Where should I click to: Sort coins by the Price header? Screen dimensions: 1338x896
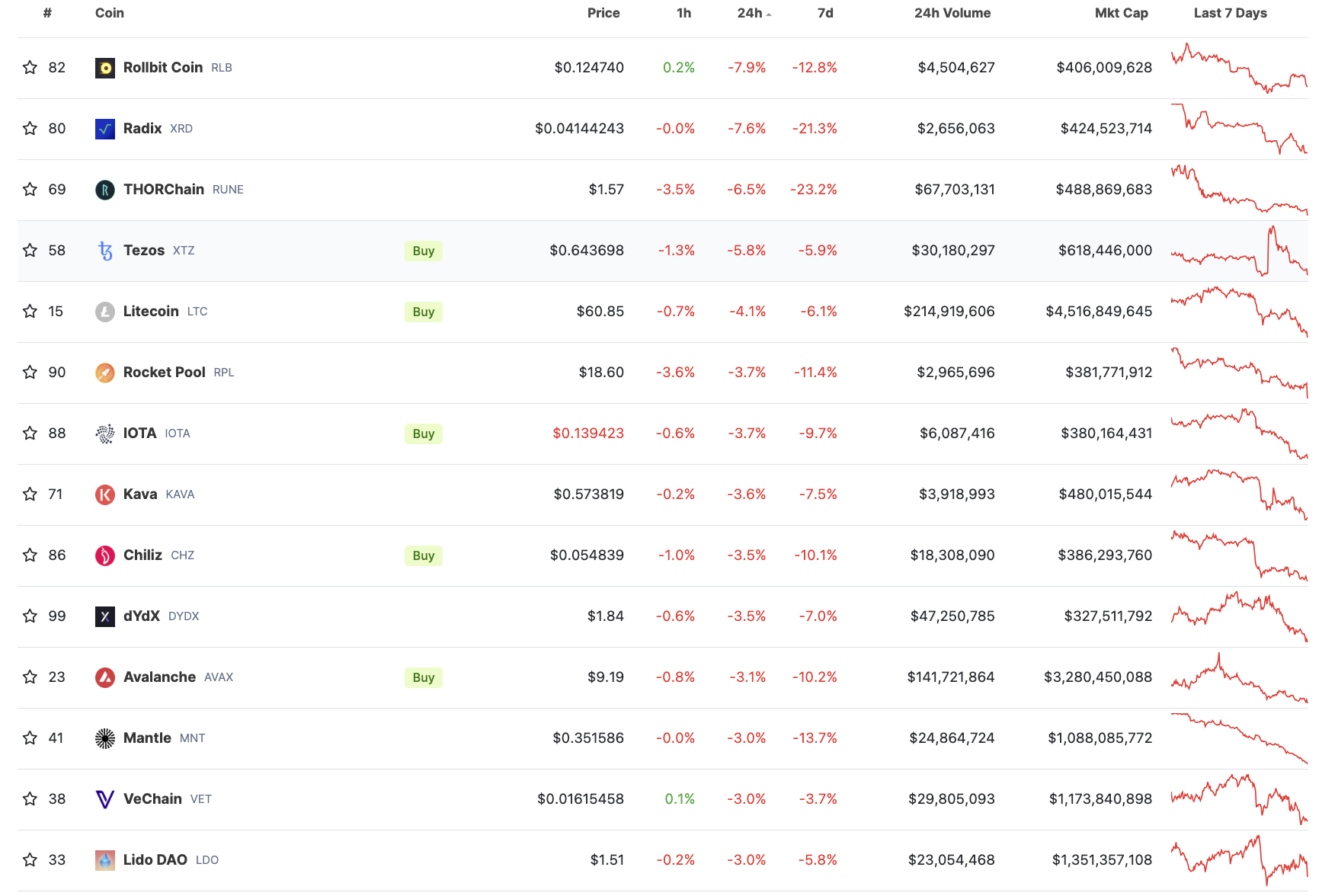[603, 13]
